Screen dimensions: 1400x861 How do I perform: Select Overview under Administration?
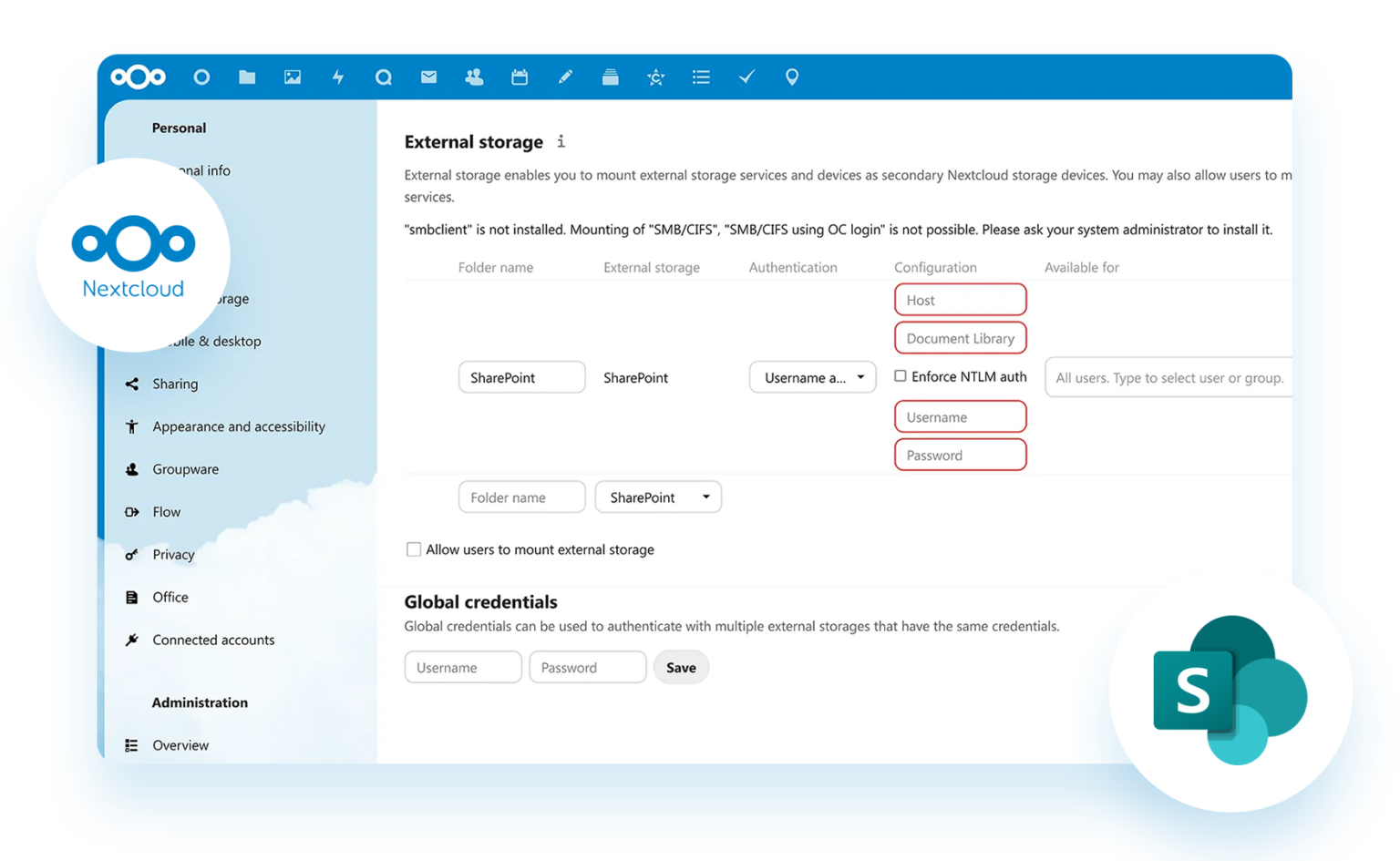pyautogui.click(x=180, y=744)
